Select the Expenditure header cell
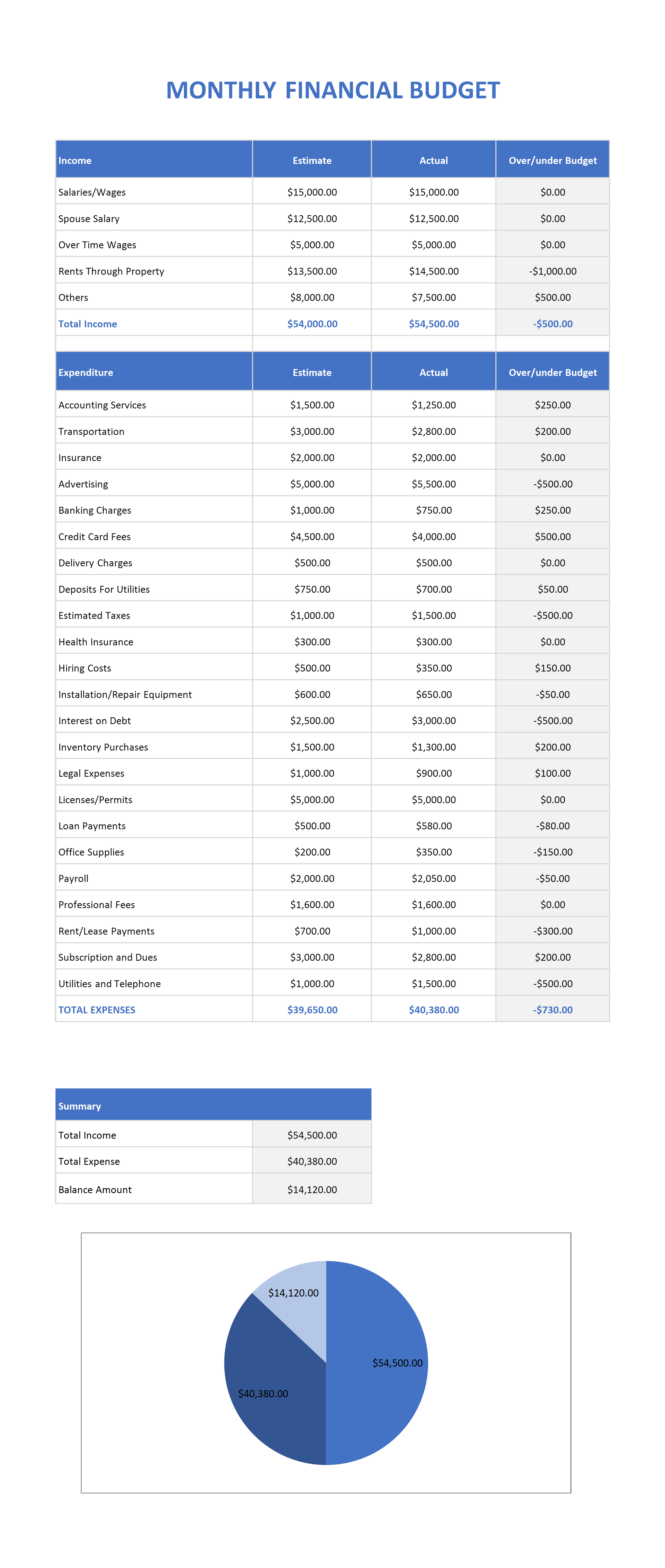 click(x=154, y=371)
